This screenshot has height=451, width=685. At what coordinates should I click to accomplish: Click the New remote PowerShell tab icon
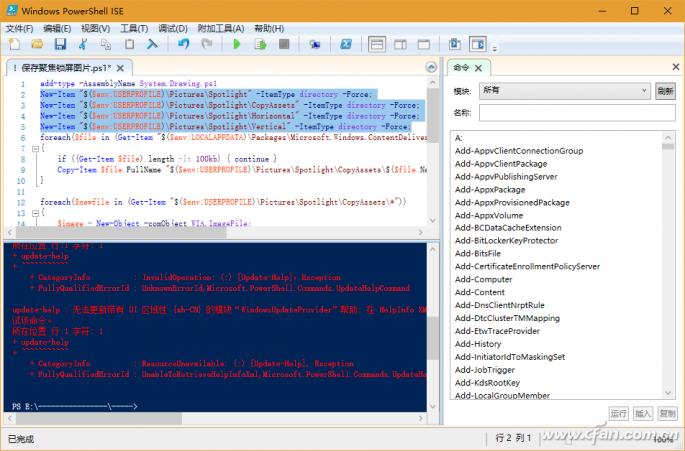[x=315, y=45]
